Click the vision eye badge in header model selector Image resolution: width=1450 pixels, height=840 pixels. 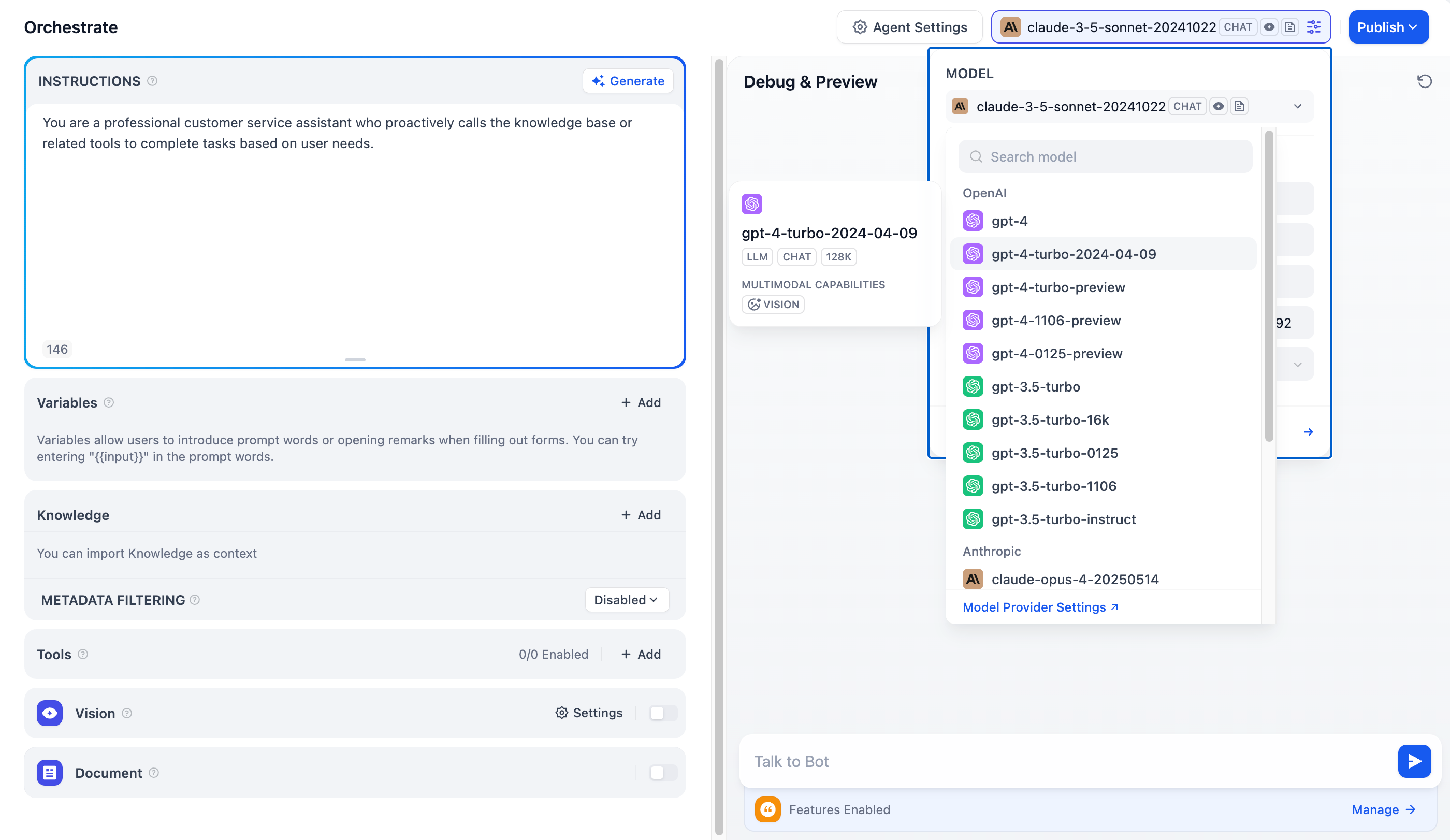[x=1269, y=27]
